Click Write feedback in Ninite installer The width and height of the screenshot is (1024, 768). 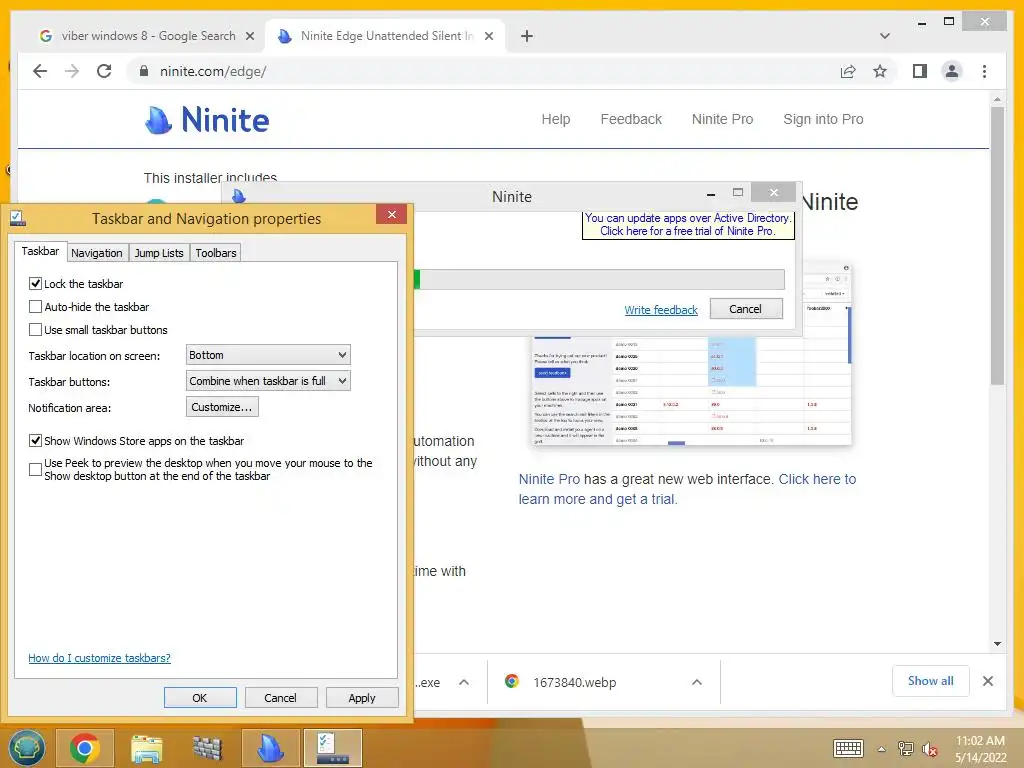tap(661, 310)
